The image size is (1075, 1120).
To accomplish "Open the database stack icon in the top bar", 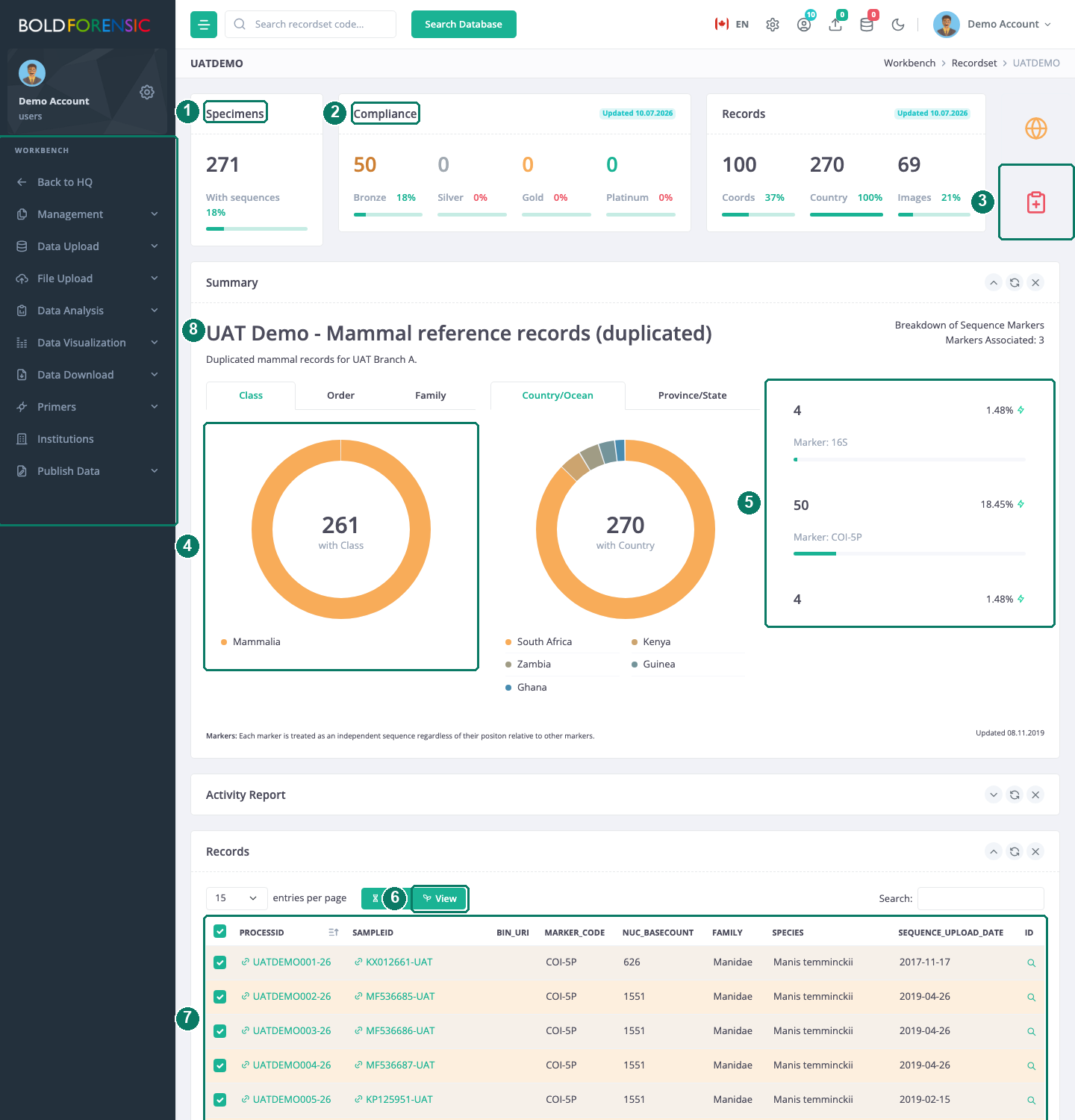I will click(x=867, y=25).
